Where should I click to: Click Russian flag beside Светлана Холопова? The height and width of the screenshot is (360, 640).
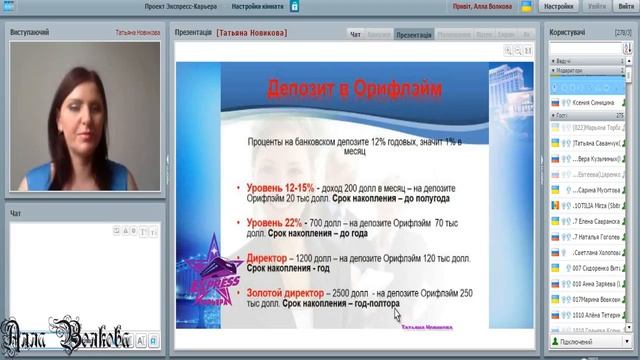click(555, 253)
